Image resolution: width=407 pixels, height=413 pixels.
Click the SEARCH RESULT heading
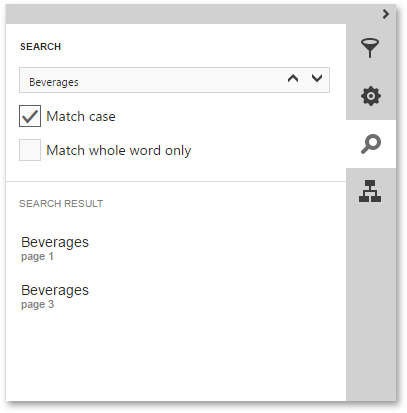(61, 203)
